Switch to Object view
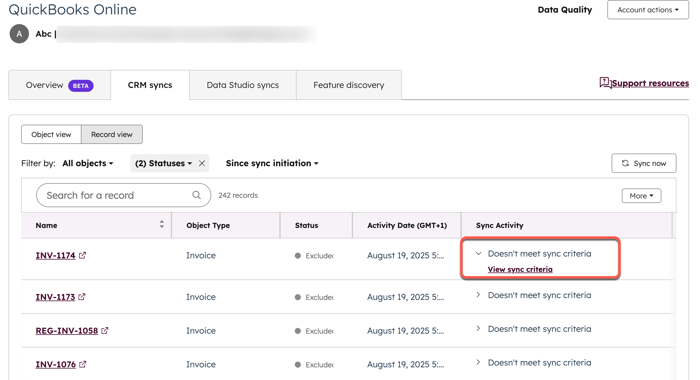This screenshot has width=700, height=380. coord(51,134)
